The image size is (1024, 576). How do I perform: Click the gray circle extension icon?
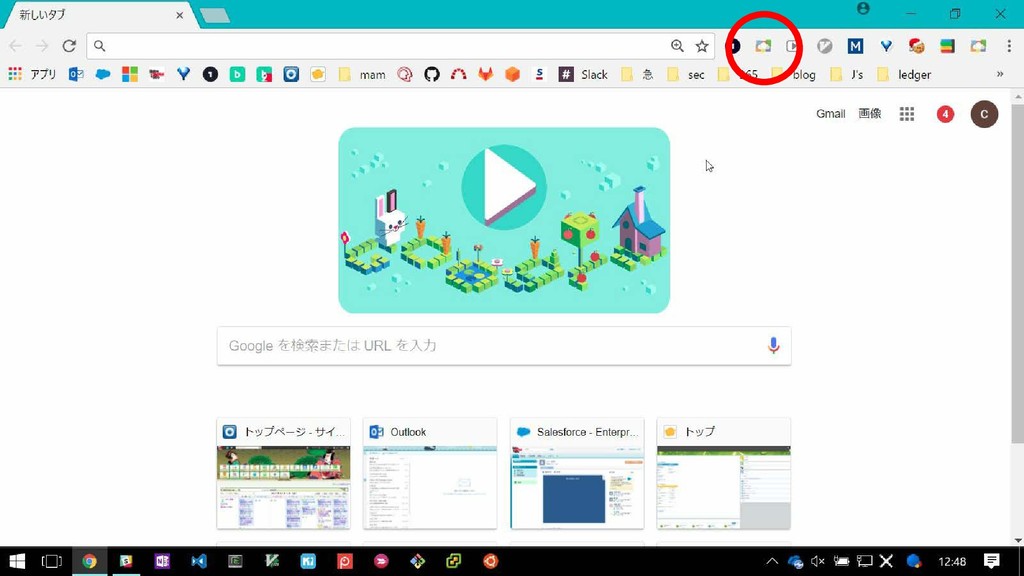click(825, 46)
